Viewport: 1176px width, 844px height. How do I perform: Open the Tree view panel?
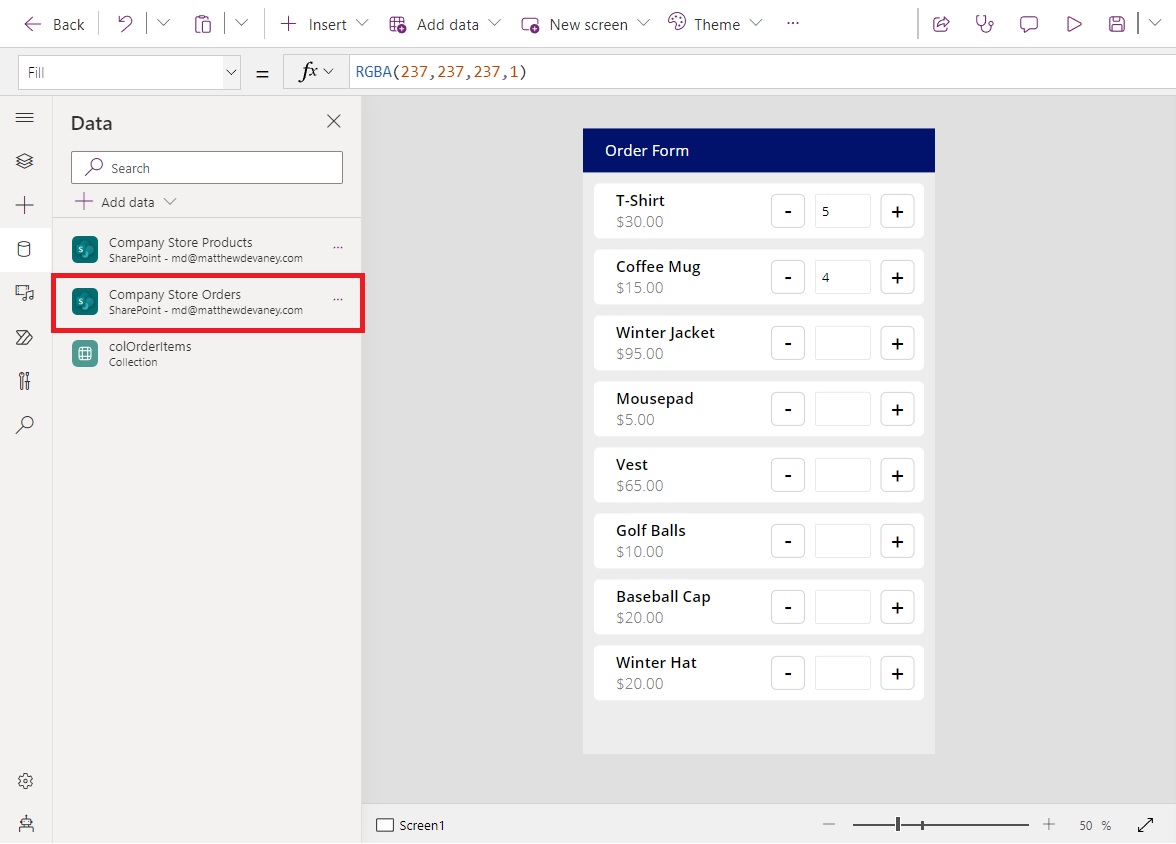(x=25, y=160)
